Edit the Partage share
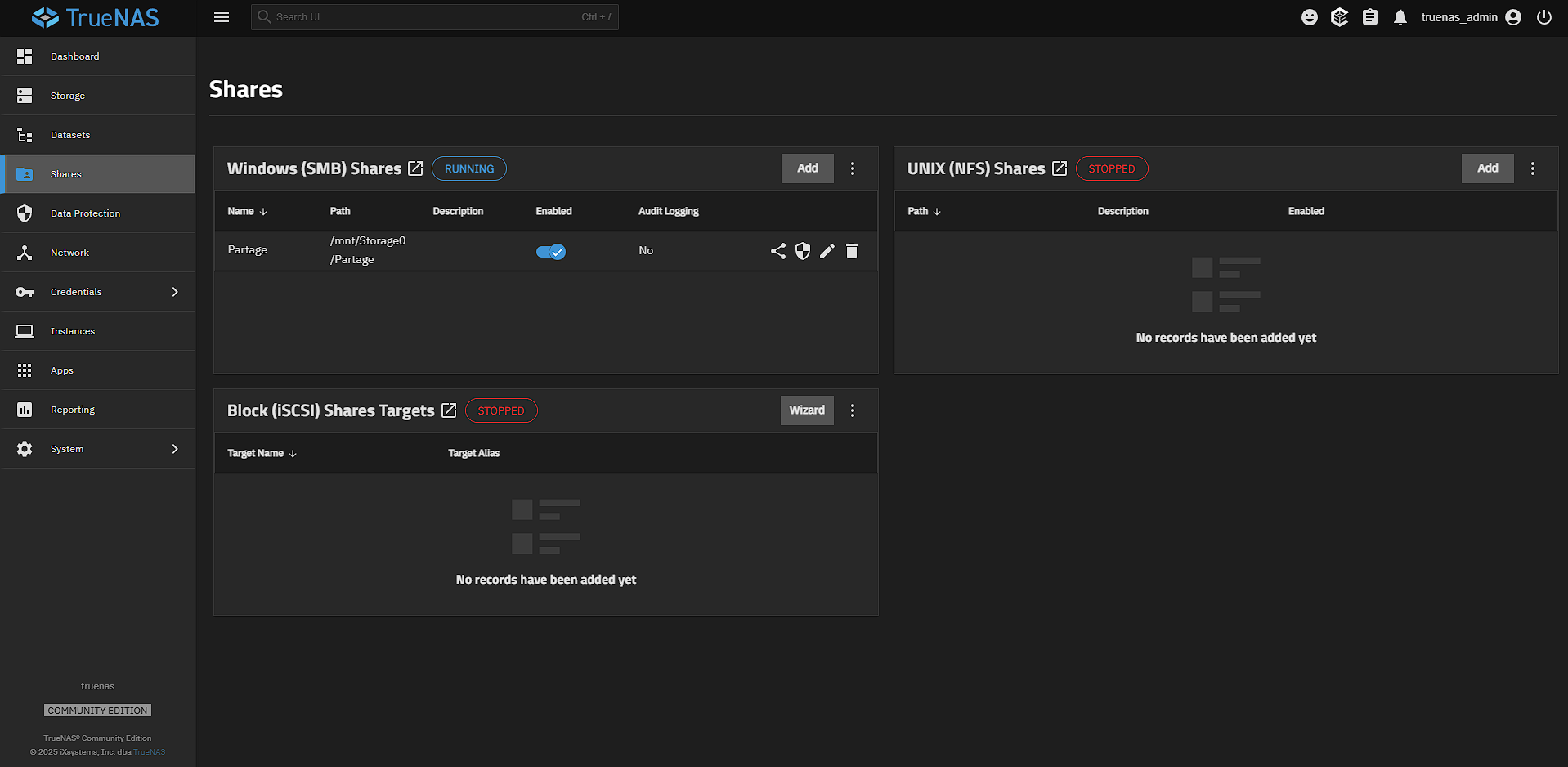Screen dimensions: 1568x767 click(x=827, y=251)
